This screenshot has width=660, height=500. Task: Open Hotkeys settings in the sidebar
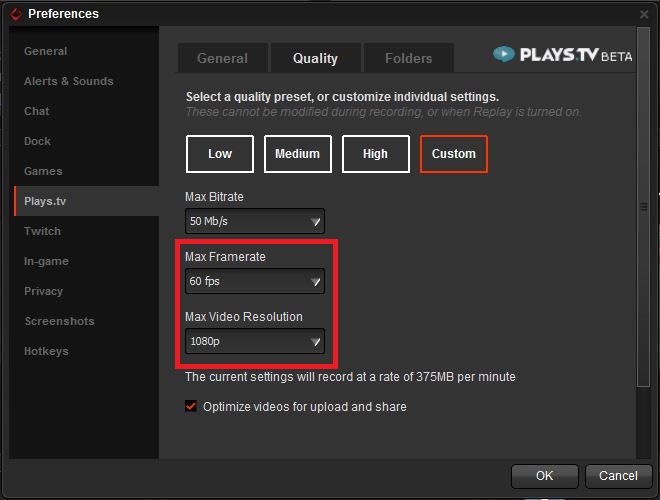(46, 351)
